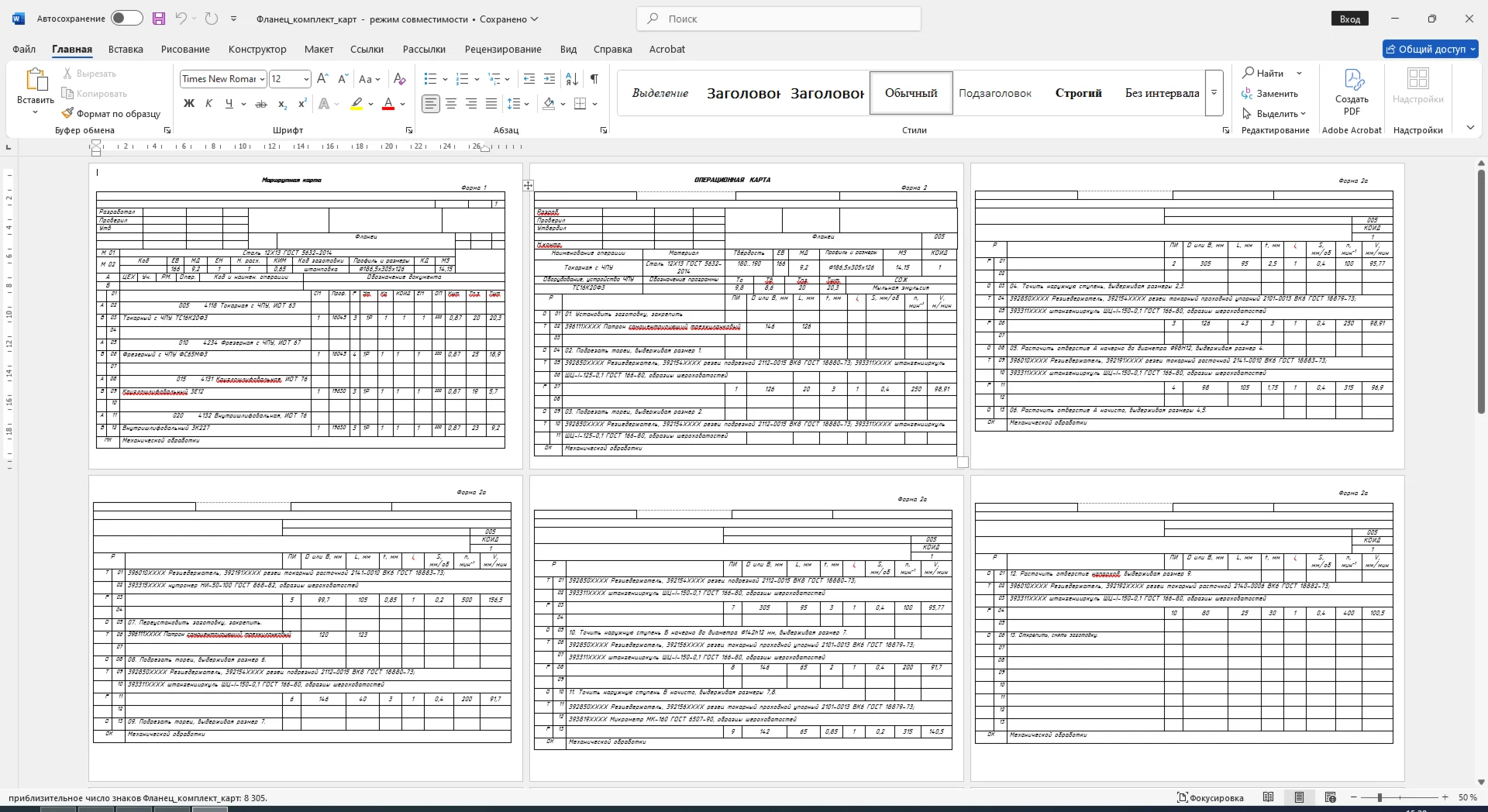Screen dimensions: 1488x812
Task: Sort text alphabetically icon
Action: 572,79
